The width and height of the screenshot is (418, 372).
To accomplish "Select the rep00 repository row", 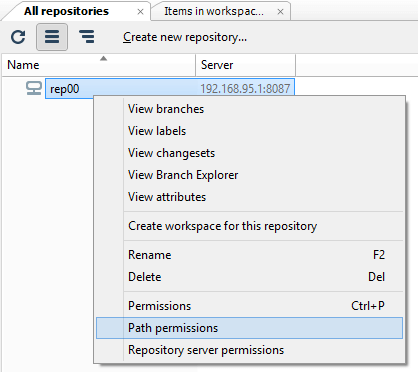I will 170,89.
